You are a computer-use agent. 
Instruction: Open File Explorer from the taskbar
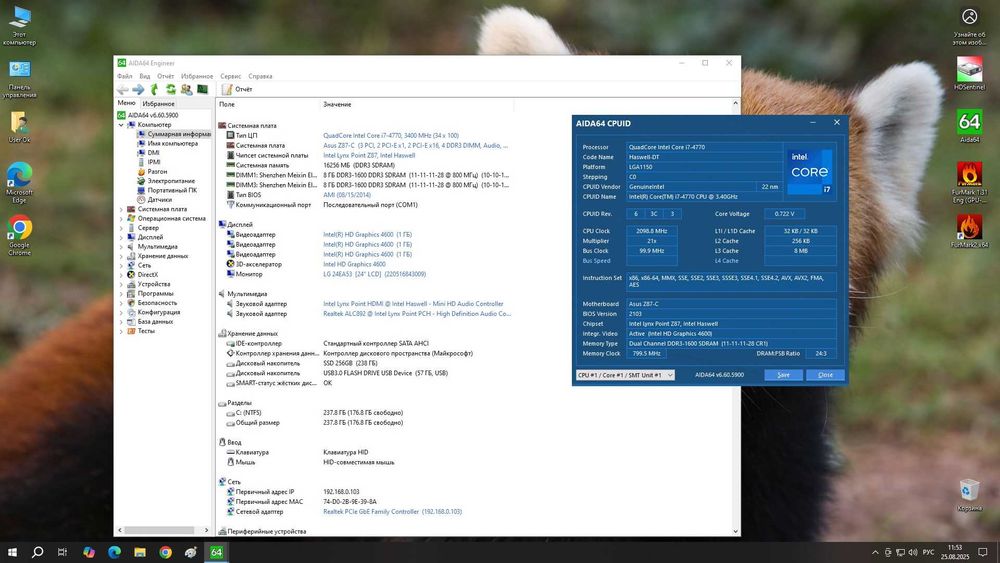click(x=140, y=552)
